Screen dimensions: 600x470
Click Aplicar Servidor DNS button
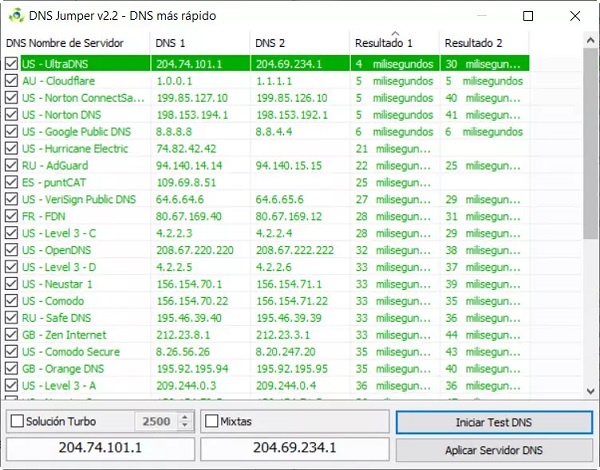point(494,450)
